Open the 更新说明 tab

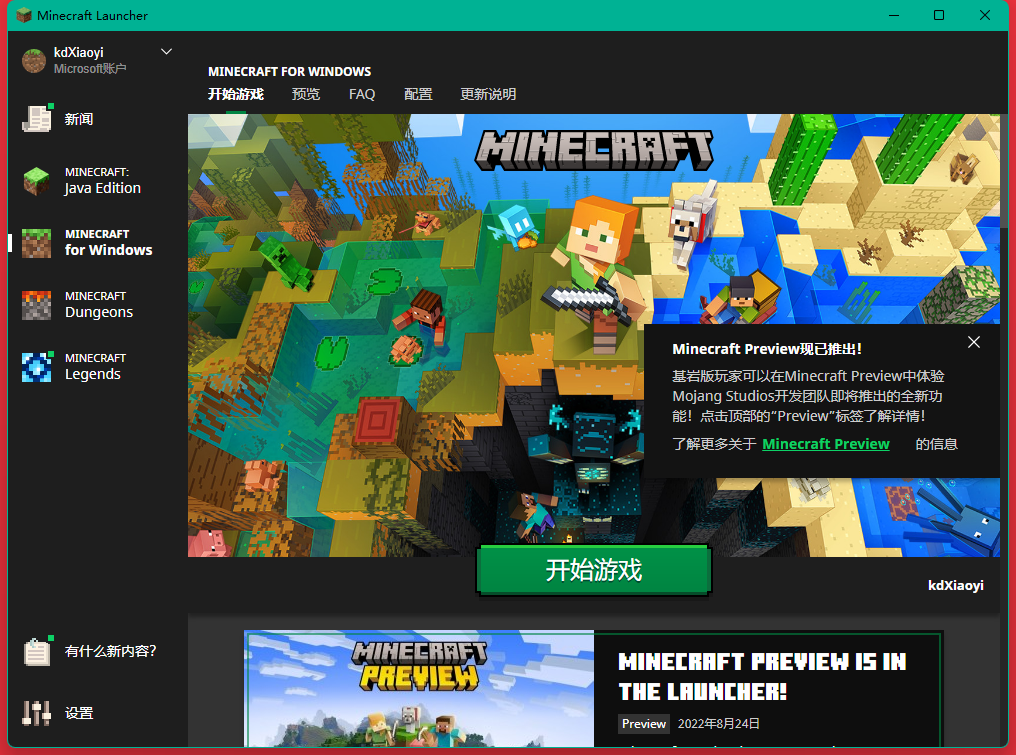pyautogui.click(x=488, y=94)
